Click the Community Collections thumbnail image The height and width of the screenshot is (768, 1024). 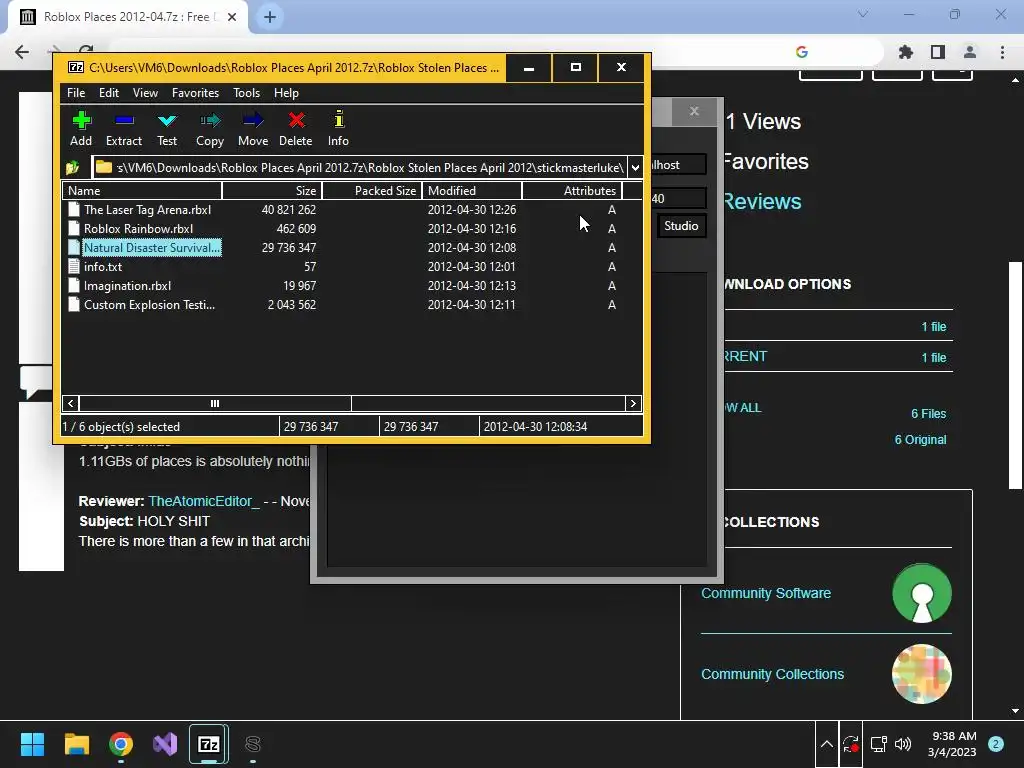pyautogui.click(x=921, y=674)
